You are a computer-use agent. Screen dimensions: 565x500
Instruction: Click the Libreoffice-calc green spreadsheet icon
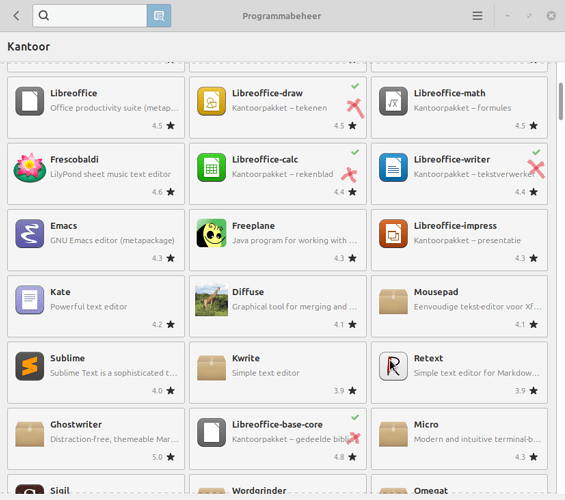pyautogui.click(x=212, y=167)
